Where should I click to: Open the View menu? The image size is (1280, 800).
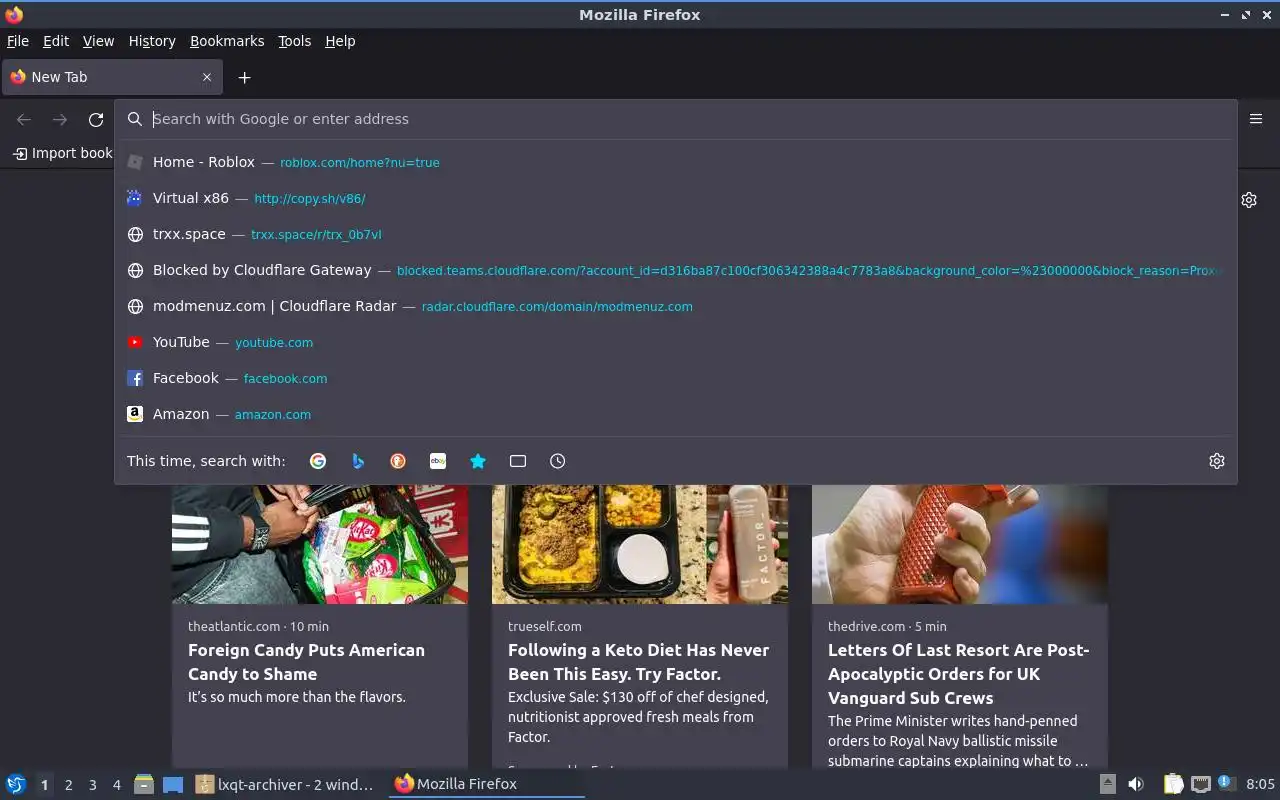98,41
